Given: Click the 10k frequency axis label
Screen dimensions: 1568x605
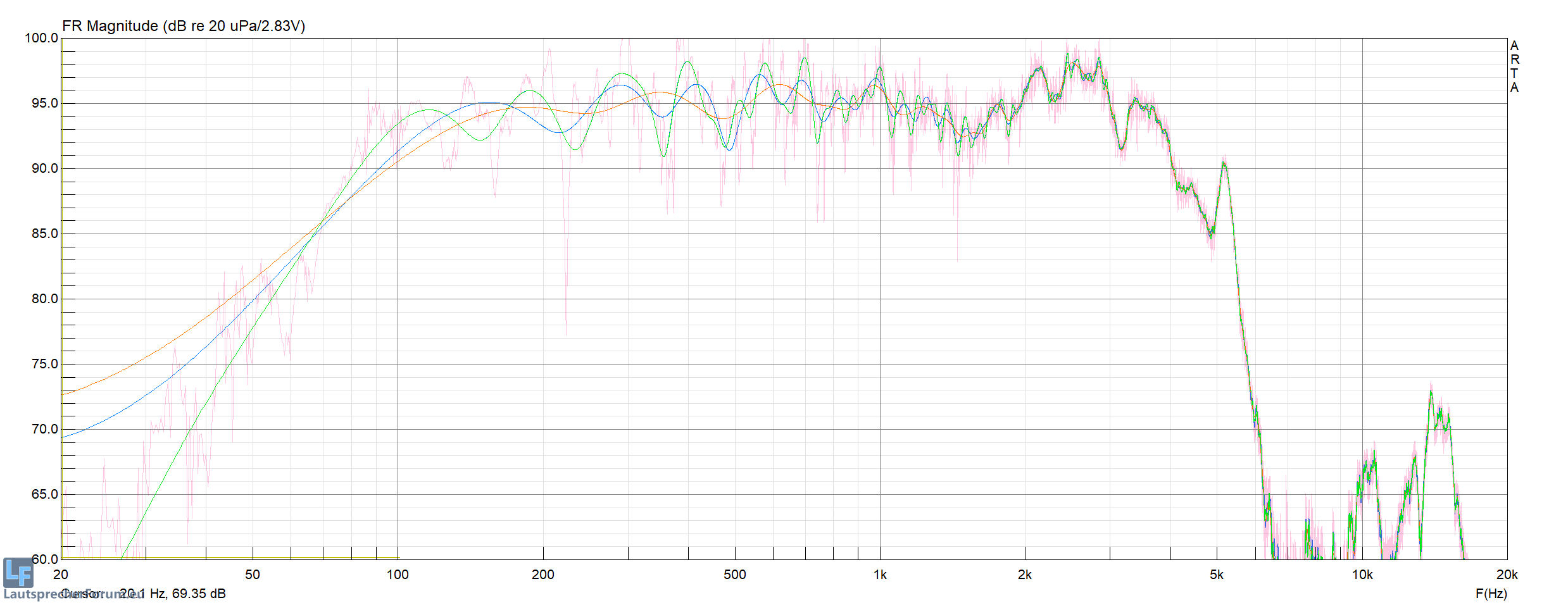Looking at the screenshot, I should pos(1362,575).
